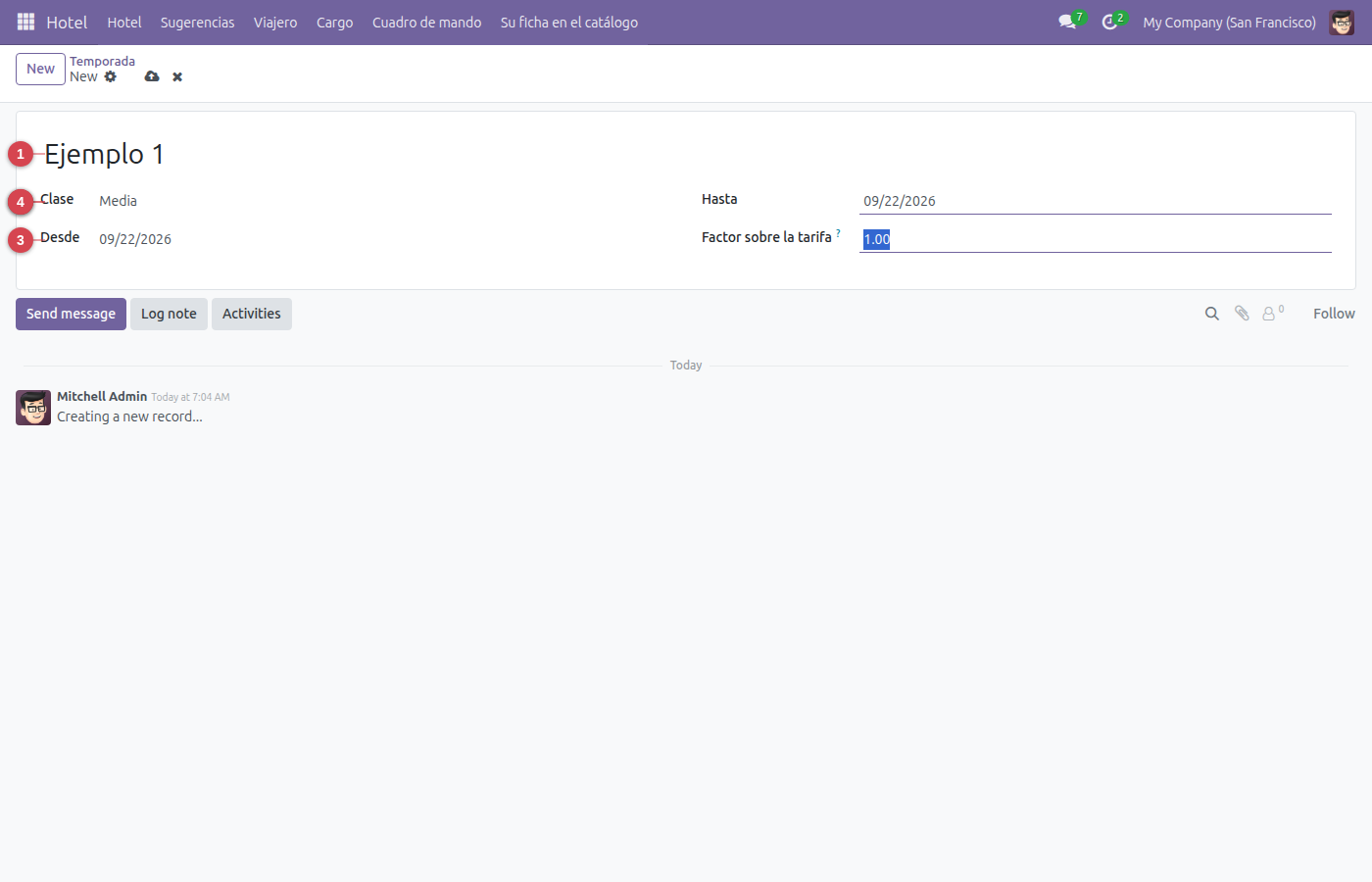
Task: Show followers list icon
Action: point(1273,314)
